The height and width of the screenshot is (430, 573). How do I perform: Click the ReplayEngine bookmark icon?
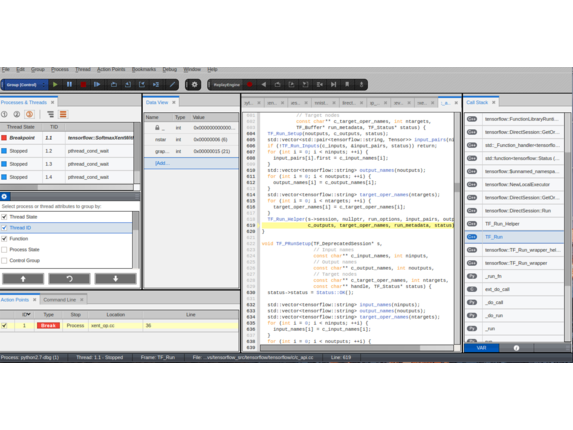pos(347,85)
